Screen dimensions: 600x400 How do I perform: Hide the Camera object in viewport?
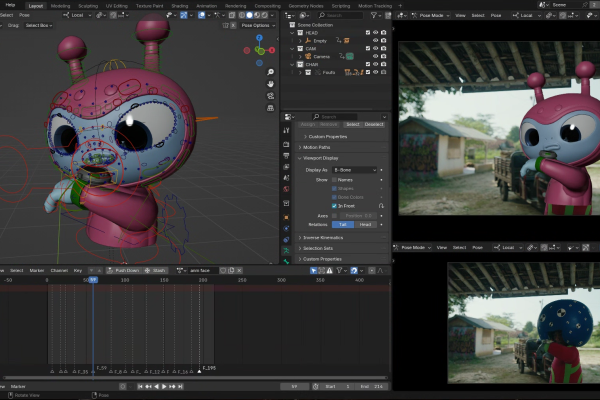375,56
